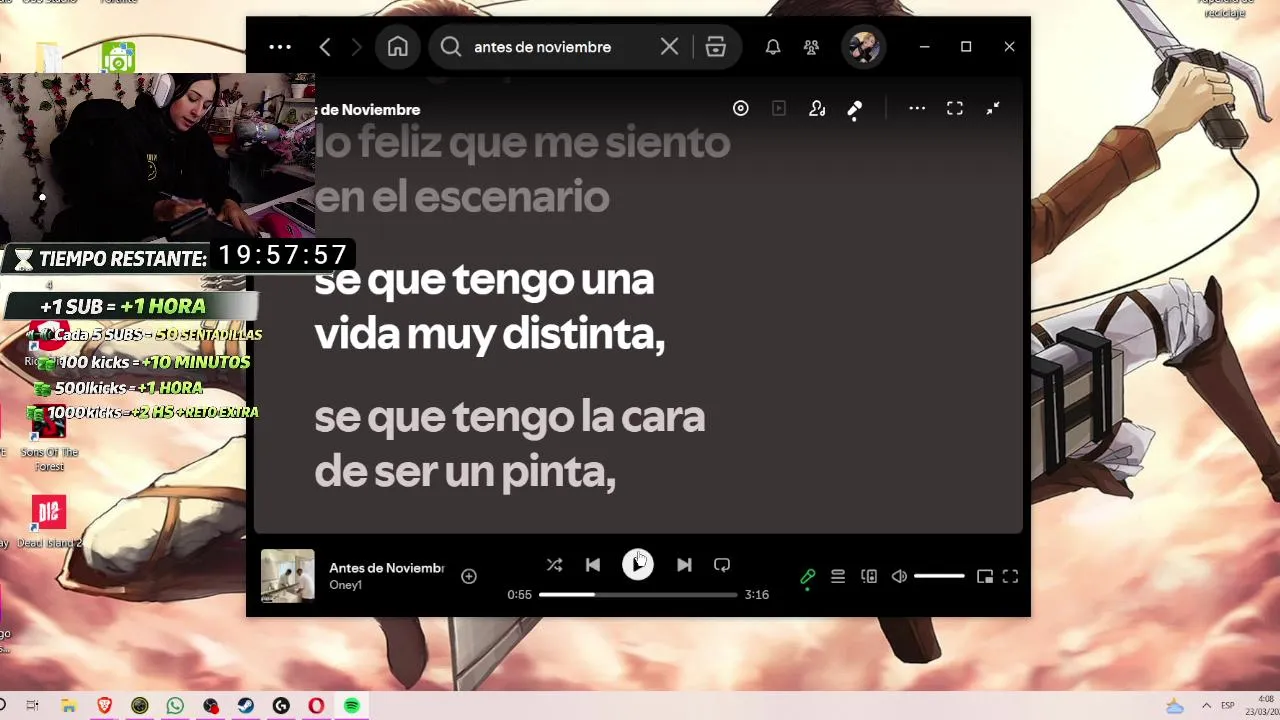
Task: Click the Spotify taskbar icon
Action: [x=352, y=706]
